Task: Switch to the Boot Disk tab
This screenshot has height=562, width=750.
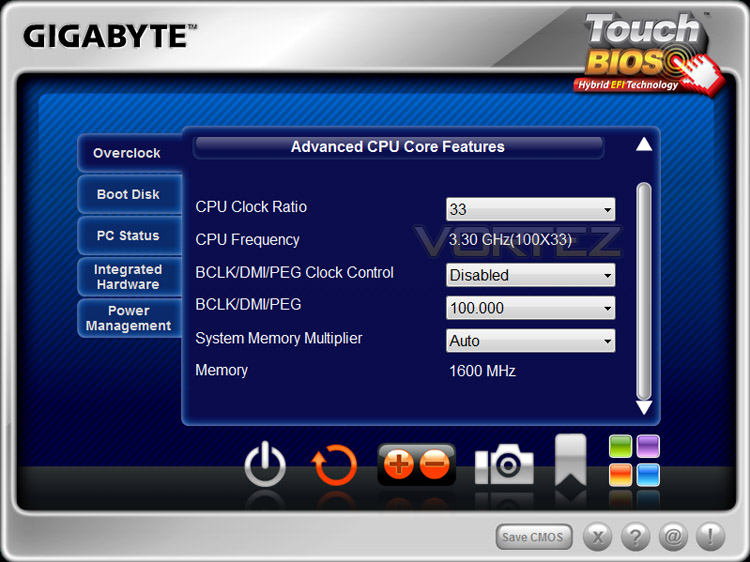Action: pyautogui.click(x=129, y=194)
